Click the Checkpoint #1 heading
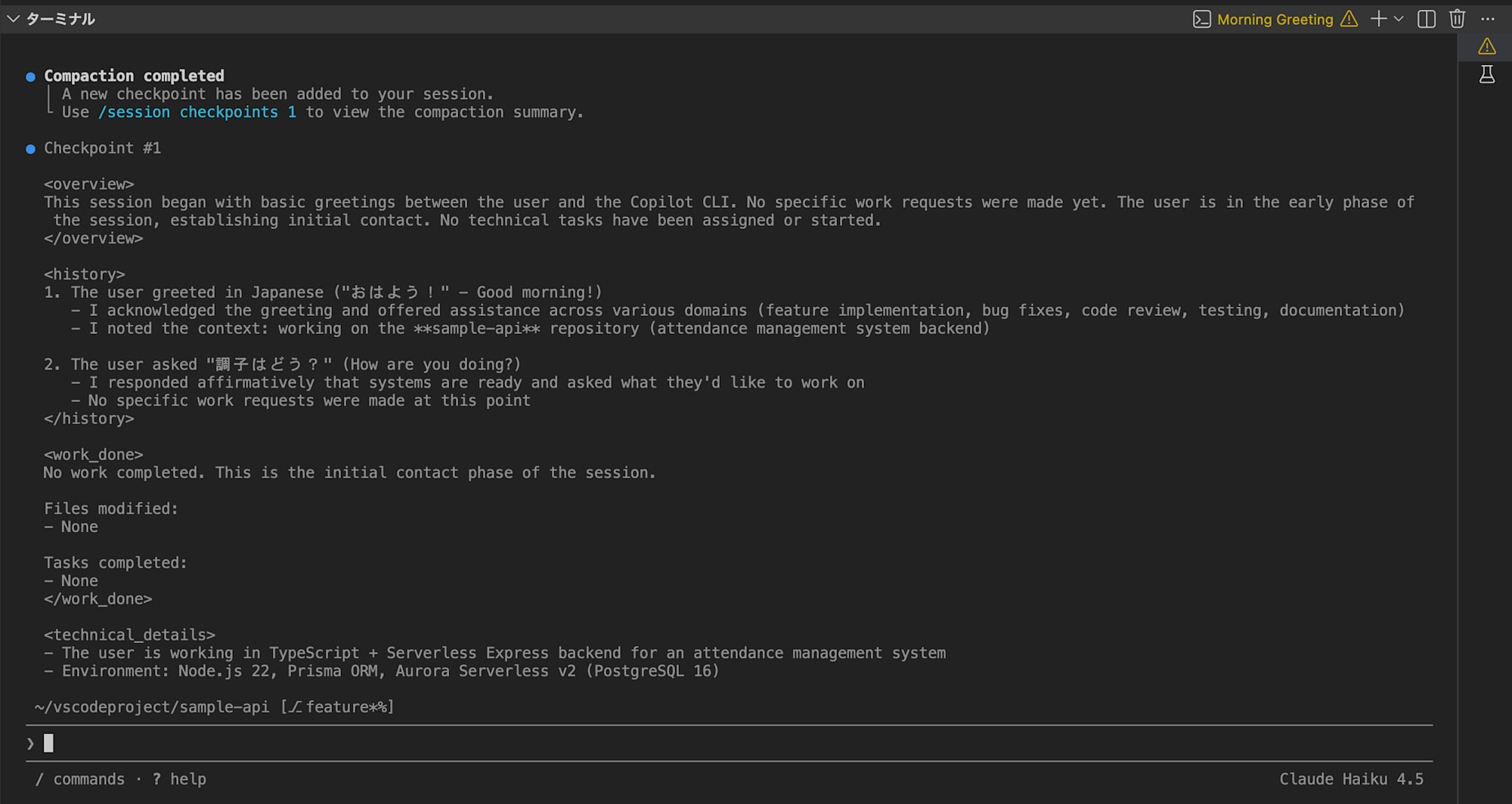 click(102, 148)
